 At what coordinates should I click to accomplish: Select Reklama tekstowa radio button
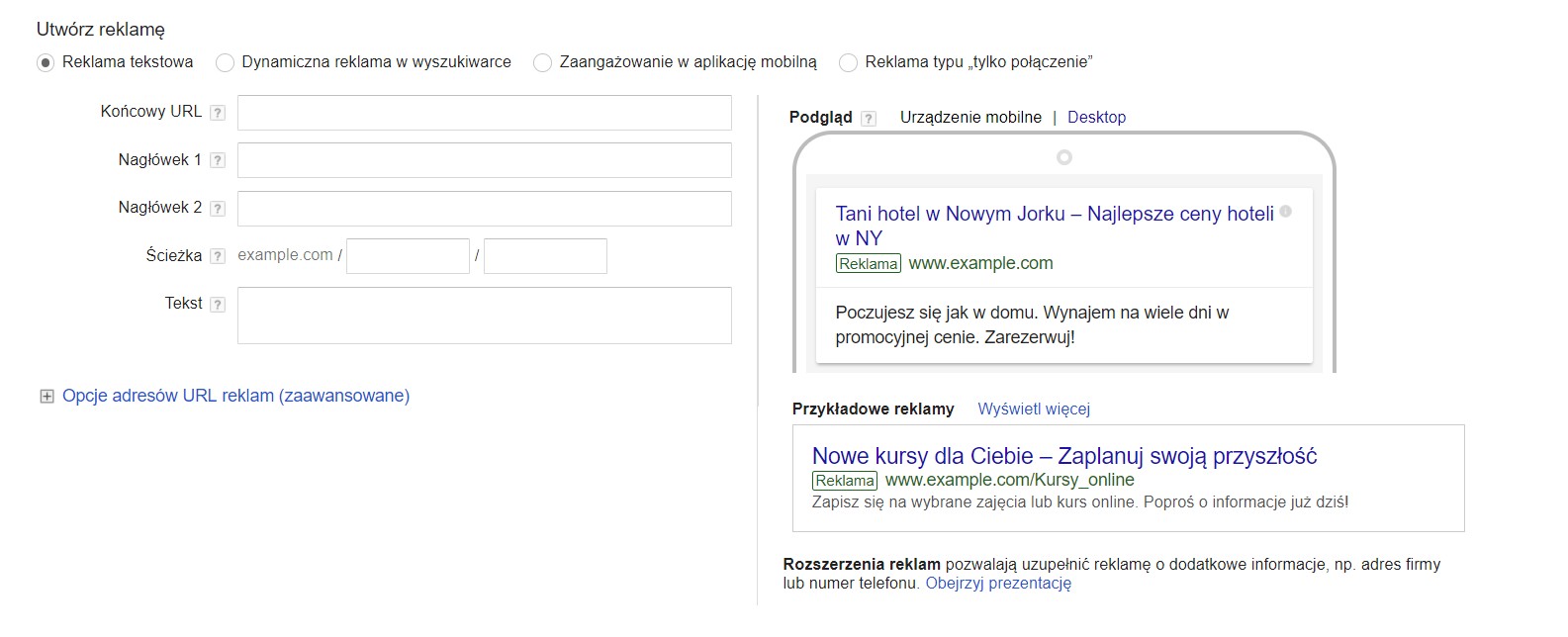click(46, 63)
